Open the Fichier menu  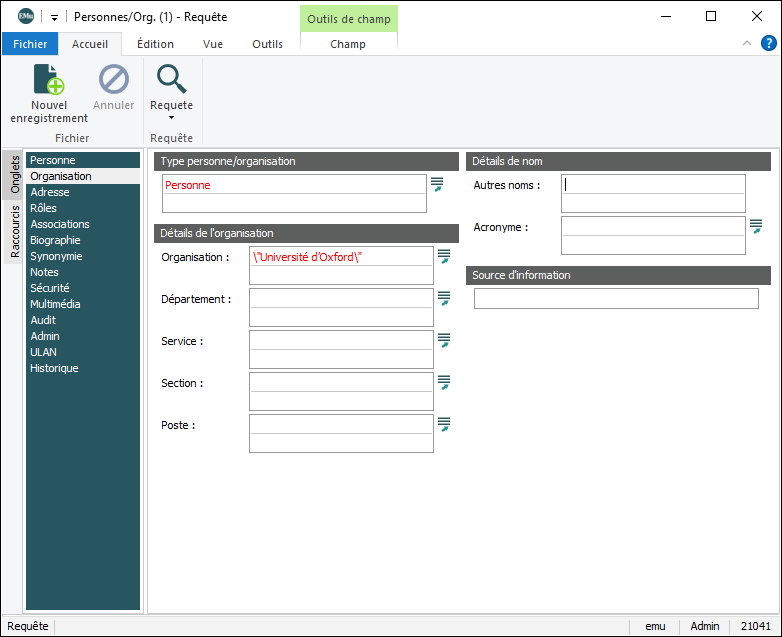30,44
